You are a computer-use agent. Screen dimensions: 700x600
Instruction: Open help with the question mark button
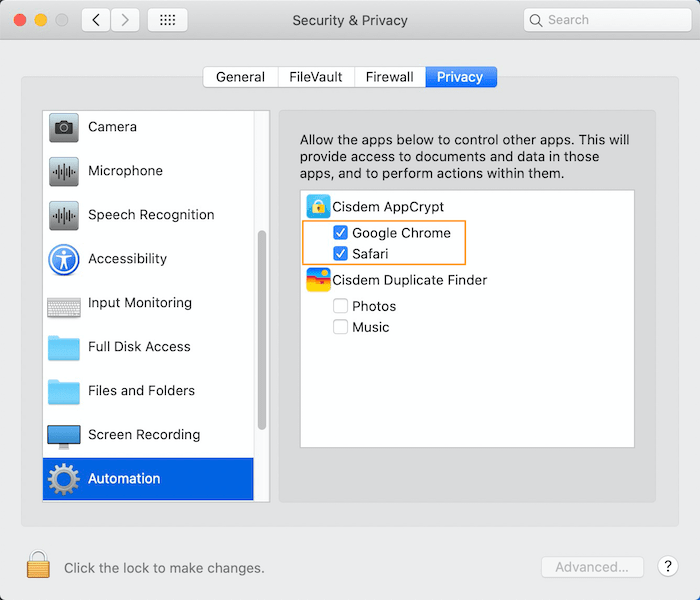tap(668, 566)
